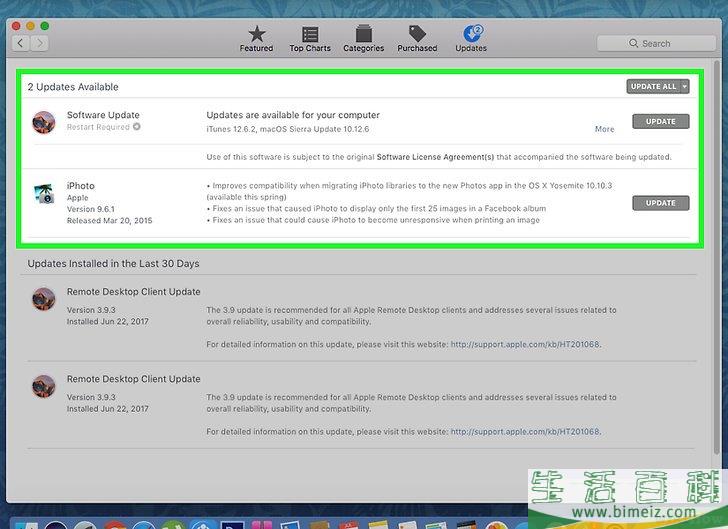Click the 'iTunes 12.6.2, macOS Sierra Update 10.12.6' text

click(288, 129)
